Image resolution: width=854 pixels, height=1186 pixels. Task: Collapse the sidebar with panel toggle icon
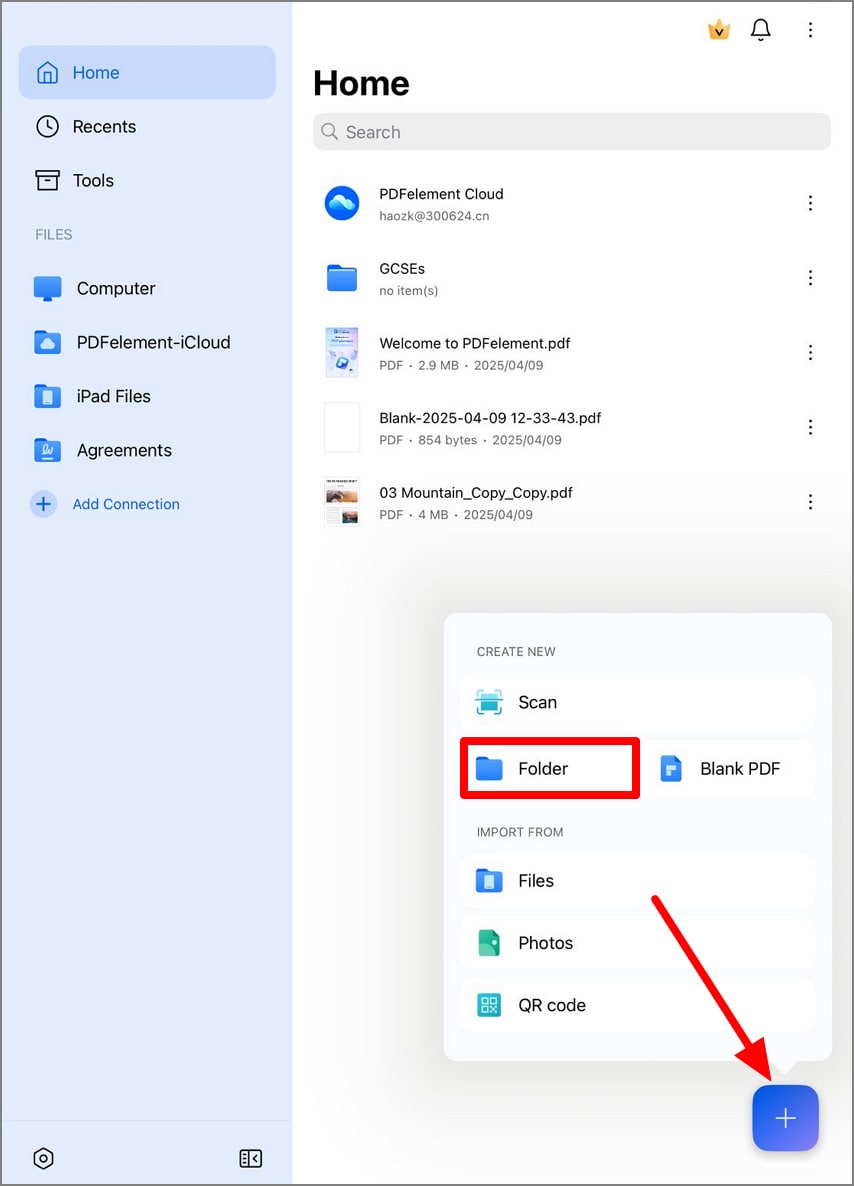[250, 1158]
